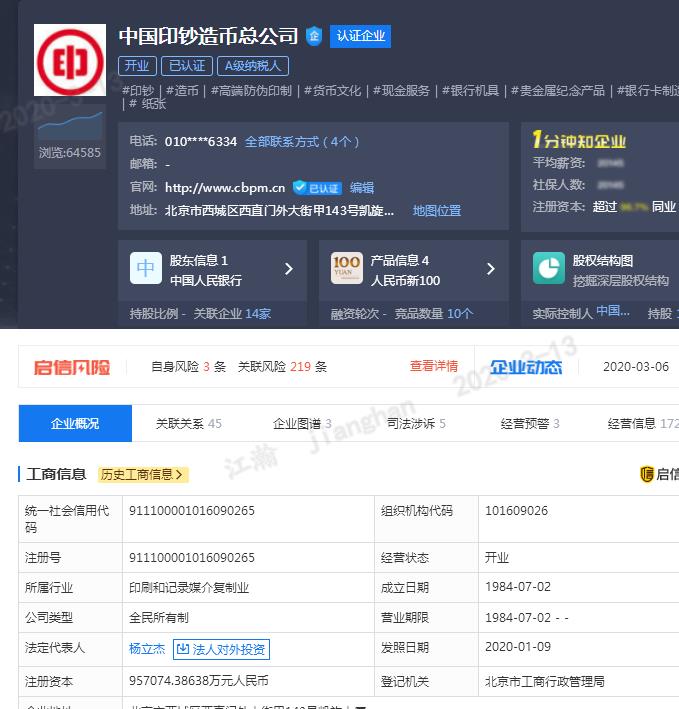The height and width of the screenshot is (709, 679).
Task: Switch to the 司法涉诉 5 tab
Action: (x=416, y=424)
